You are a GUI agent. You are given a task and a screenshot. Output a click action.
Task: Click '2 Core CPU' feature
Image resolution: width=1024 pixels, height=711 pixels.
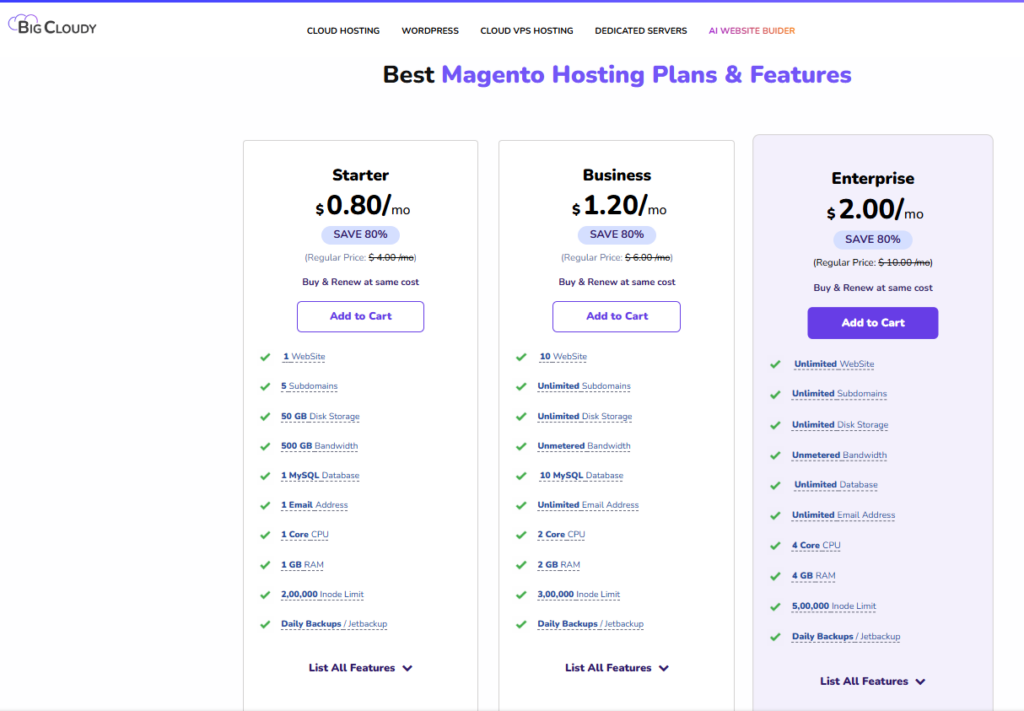coord(561,534)
